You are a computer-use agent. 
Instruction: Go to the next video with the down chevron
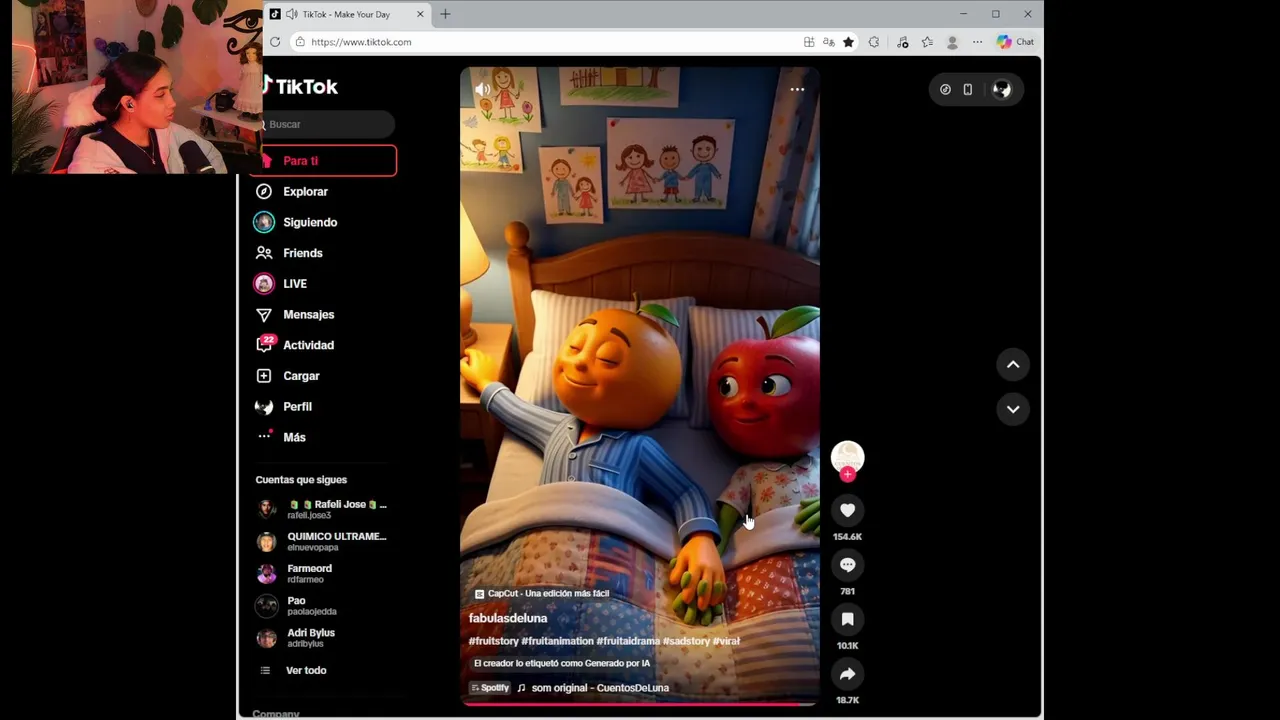click(1013, 409)
